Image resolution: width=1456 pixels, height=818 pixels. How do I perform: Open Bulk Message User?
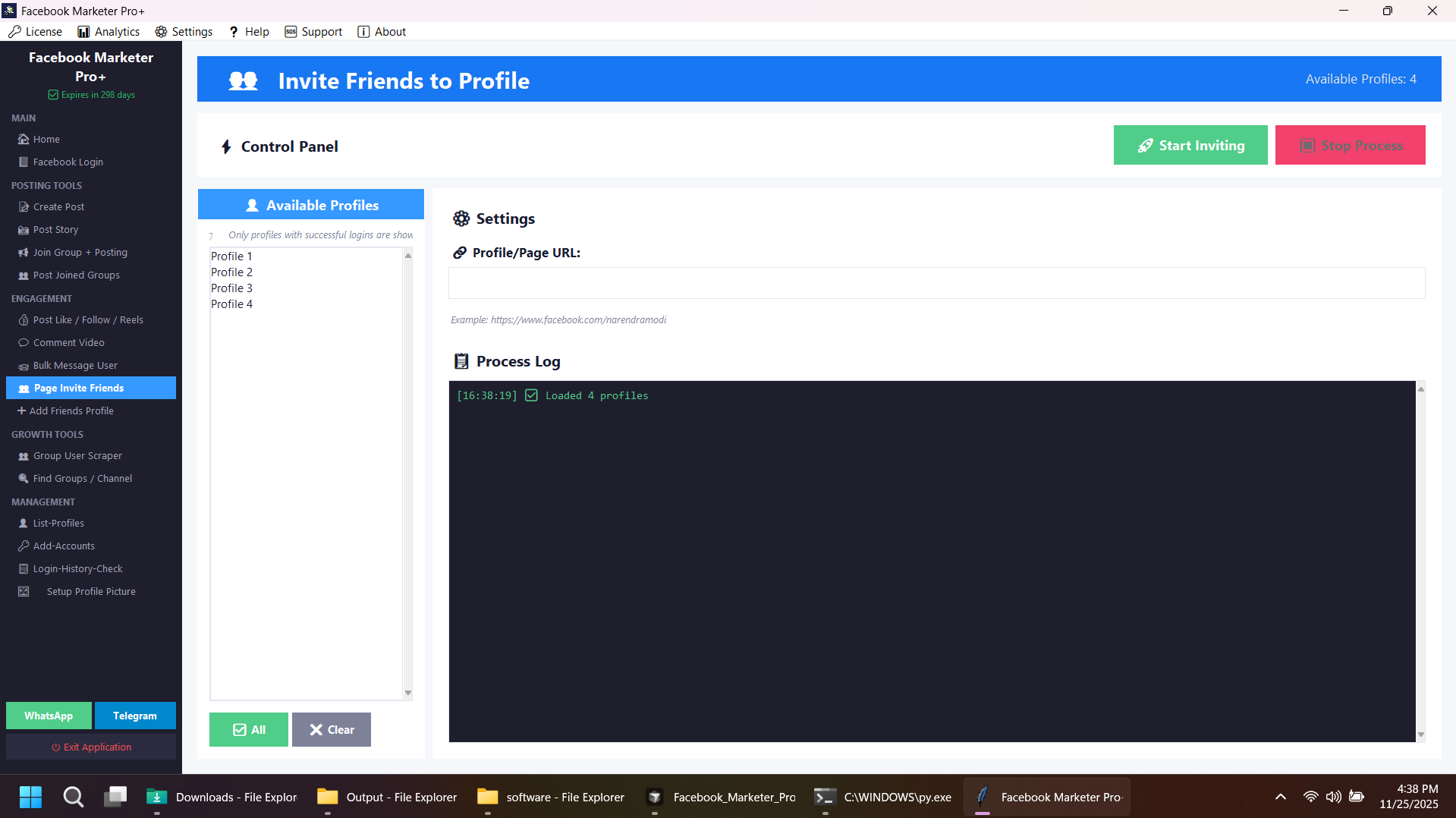tap(74, 365)
